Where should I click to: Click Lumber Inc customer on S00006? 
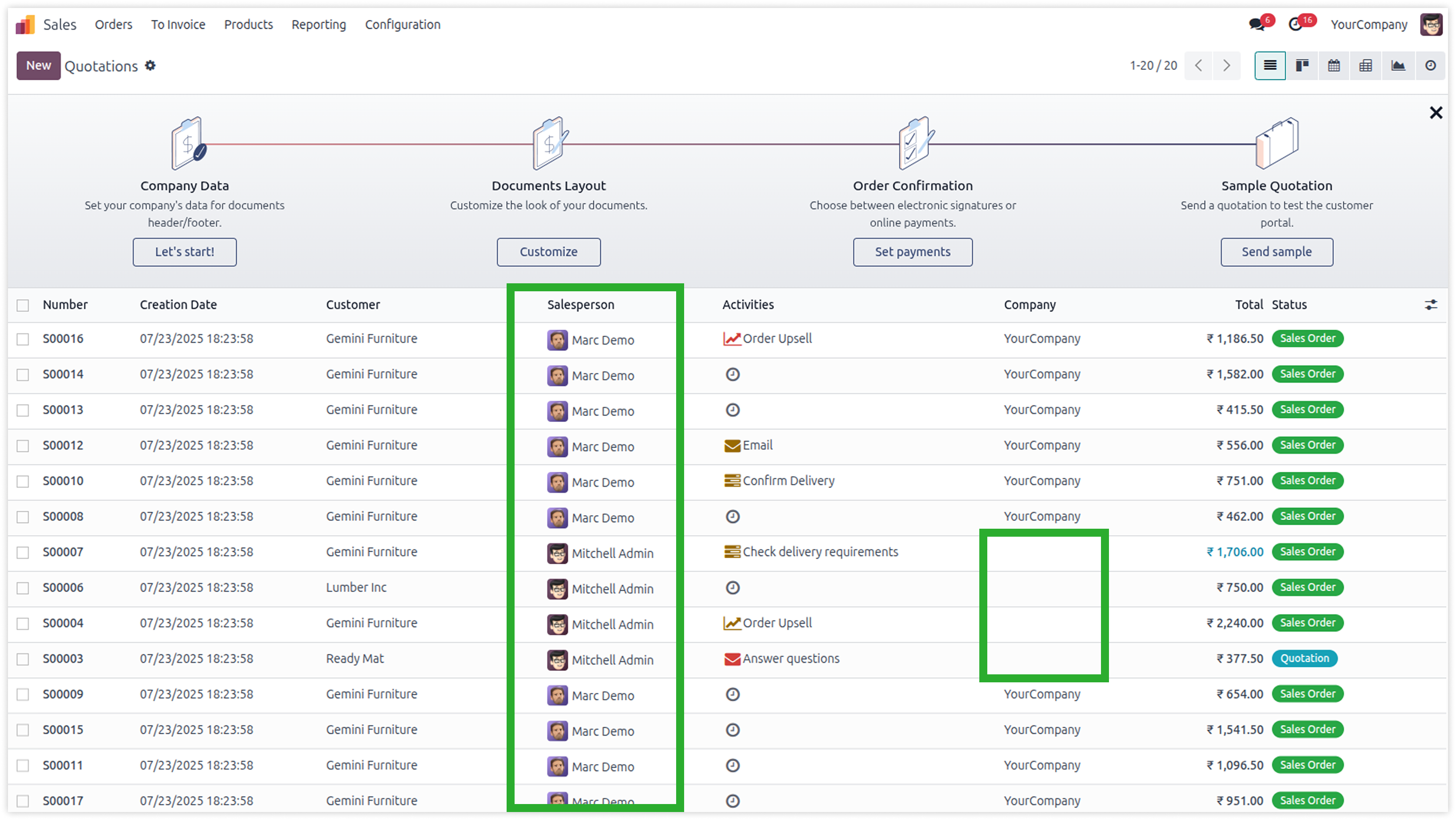[356, 588]
